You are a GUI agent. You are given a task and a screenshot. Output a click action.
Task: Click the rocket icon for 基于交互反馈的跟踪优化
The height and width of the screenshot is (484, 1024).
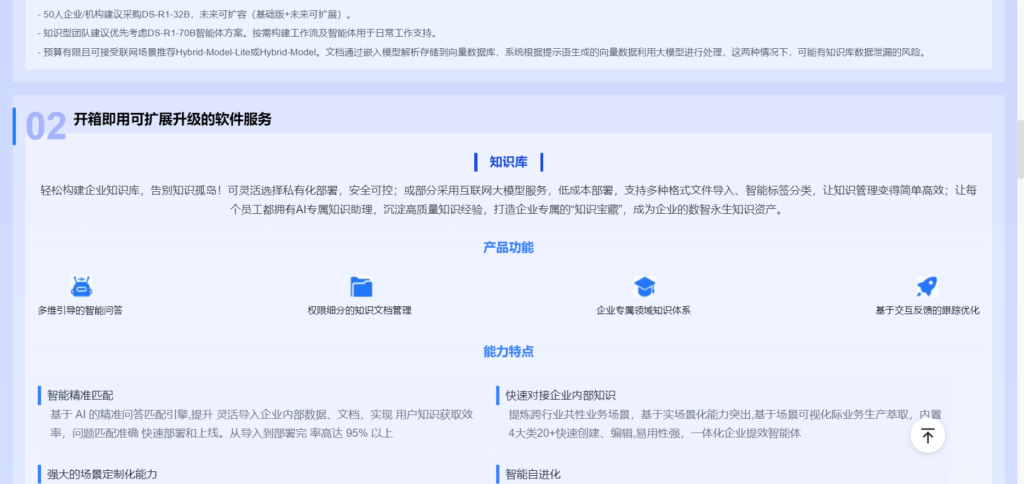927,286
